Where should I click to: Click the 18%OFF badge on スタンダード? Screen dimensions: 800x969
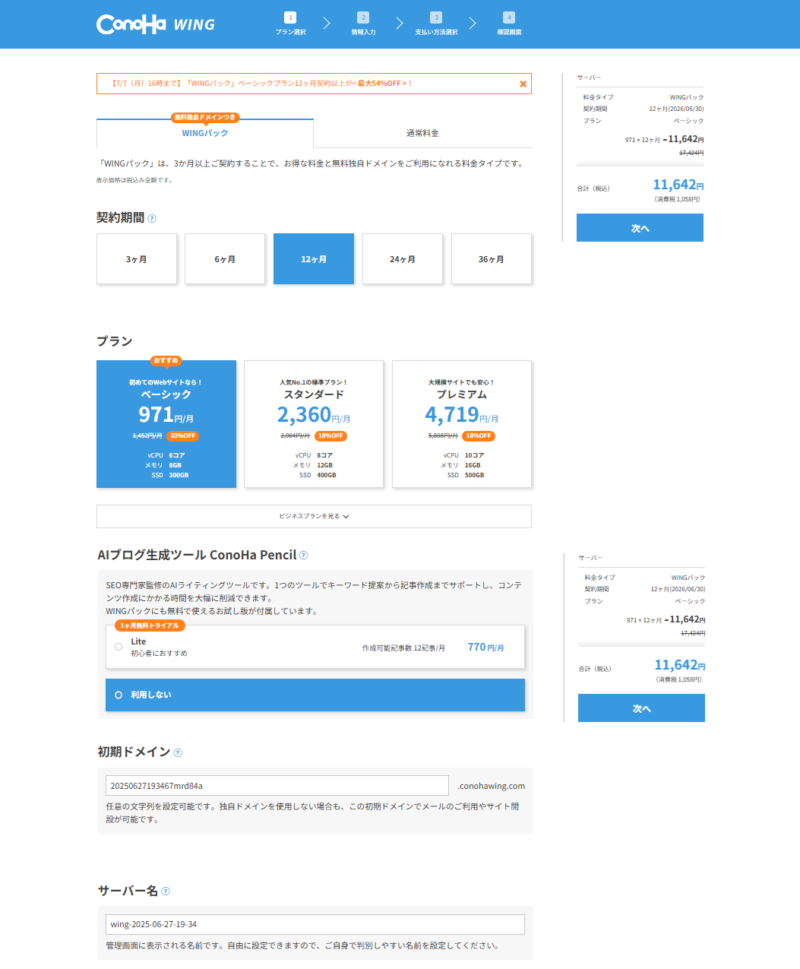[x=331, y=436]
